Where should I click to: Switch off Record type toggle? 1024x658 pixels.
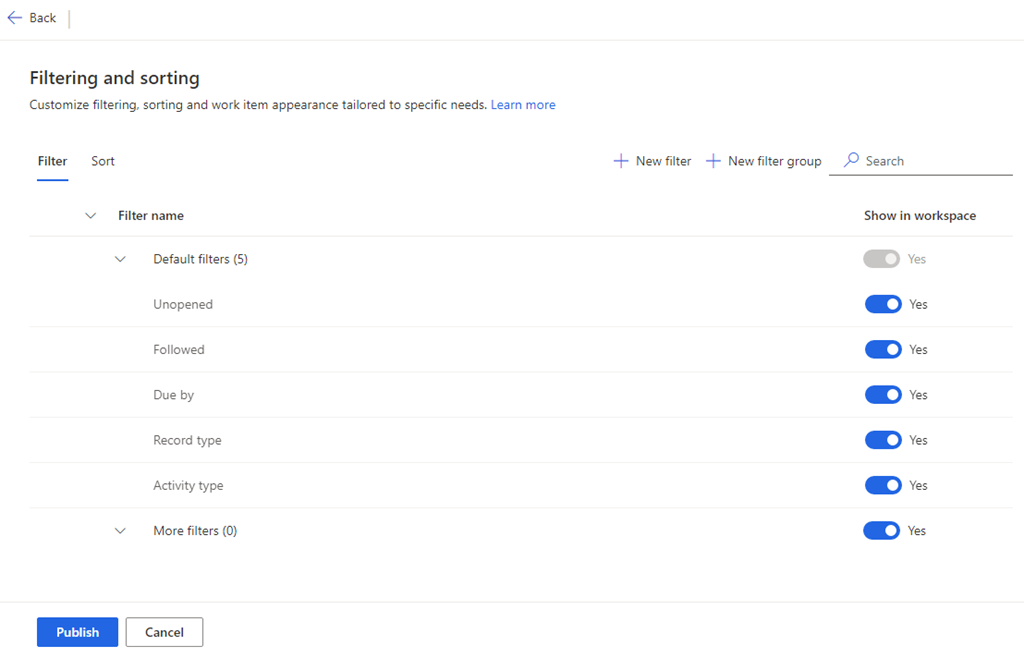point(883,440)
